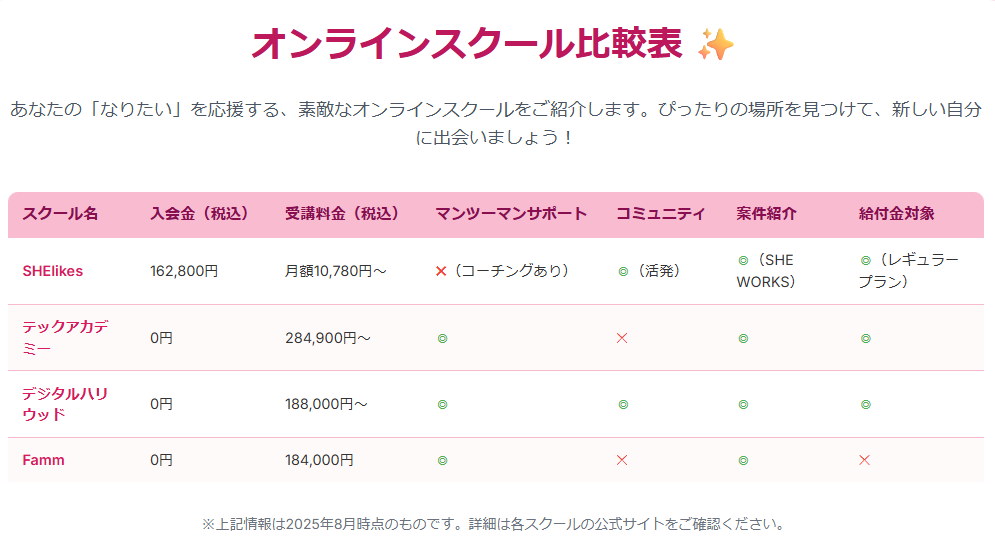Click the green circle in Famm 案件紹介 cell
This screenshot has width=995, height=554.
tap(743, 460)
